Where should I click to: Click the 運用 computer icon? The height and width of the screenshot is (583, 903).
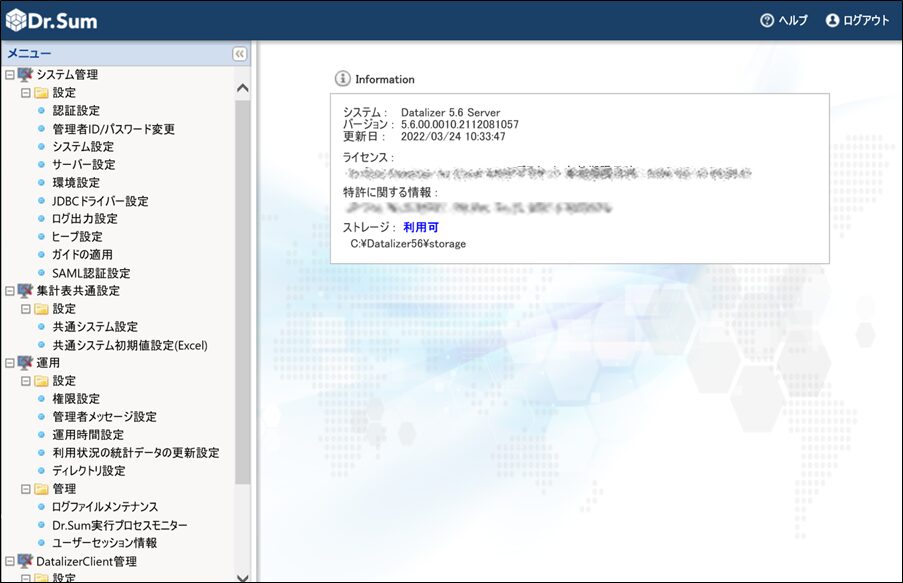point(26,363)
